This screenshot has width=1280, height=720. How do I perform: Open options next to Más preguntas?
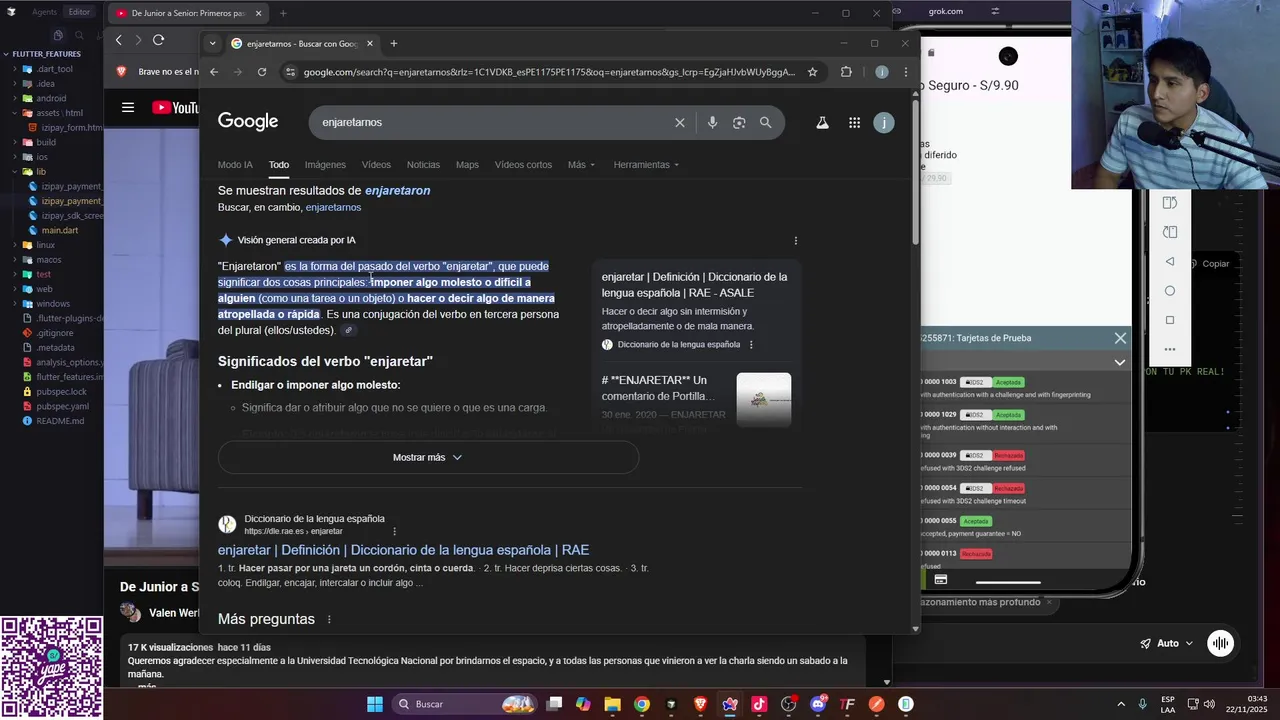pyautogui.click(x=329, y=620)
